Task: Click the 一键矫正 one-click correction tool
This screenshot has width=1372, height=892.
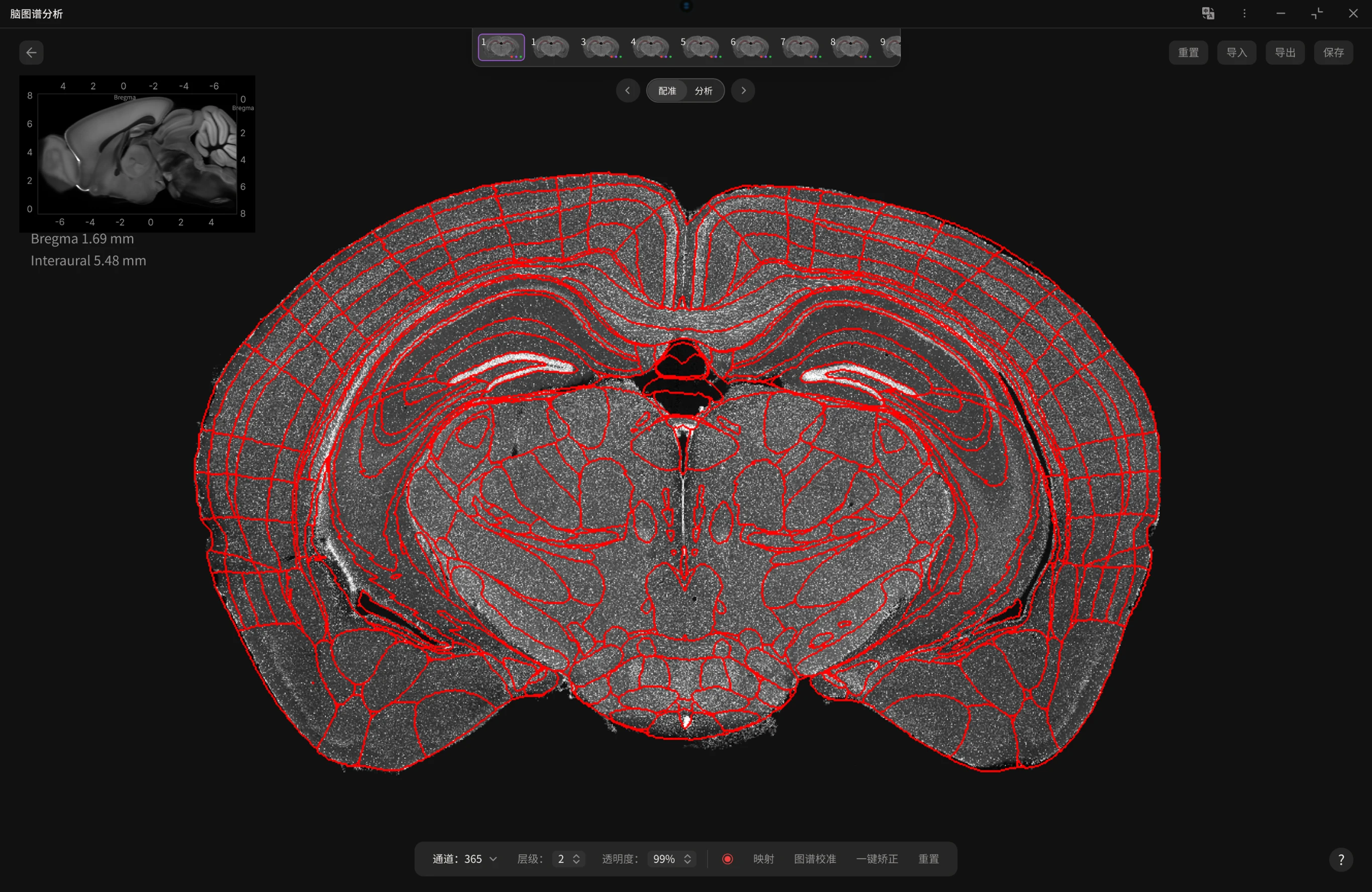Action: point(877,858)
